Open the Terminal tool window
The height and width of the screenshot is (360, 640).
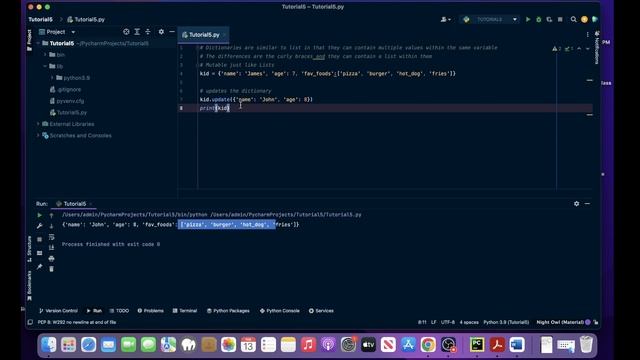[x=185, y=311]
